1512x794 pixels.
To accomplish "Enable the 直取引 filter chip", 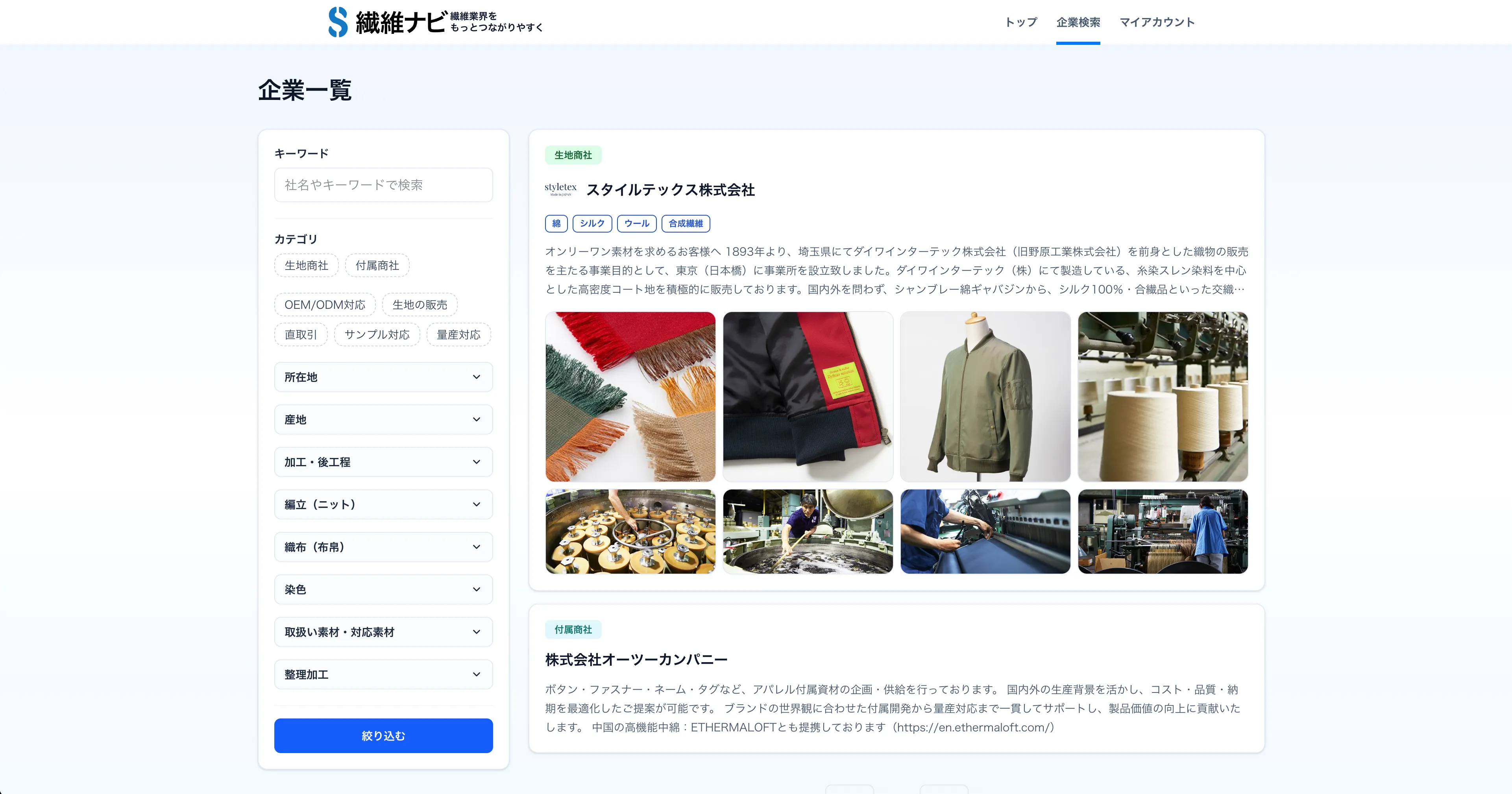I will (x=301, y=334).
